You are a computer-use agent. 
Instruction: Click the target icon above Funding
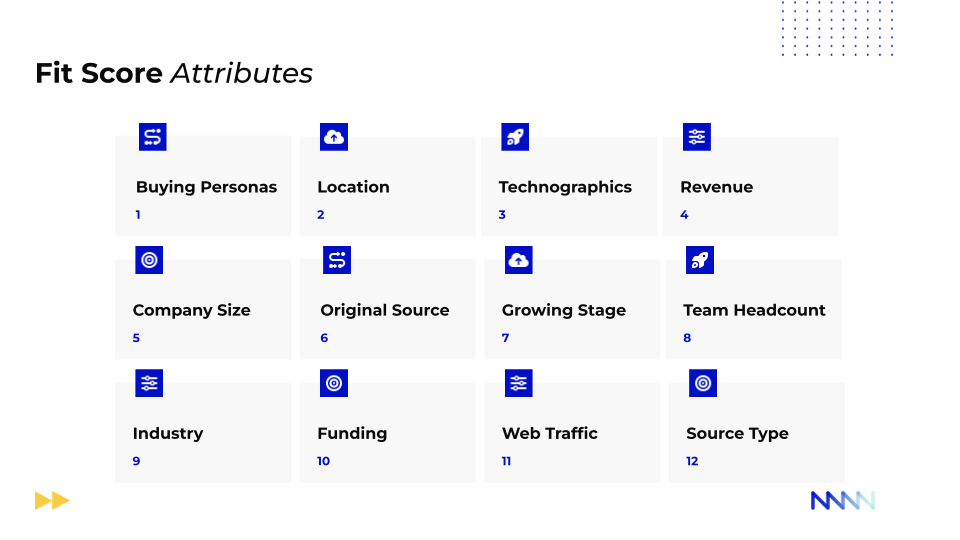click(334, 383)
